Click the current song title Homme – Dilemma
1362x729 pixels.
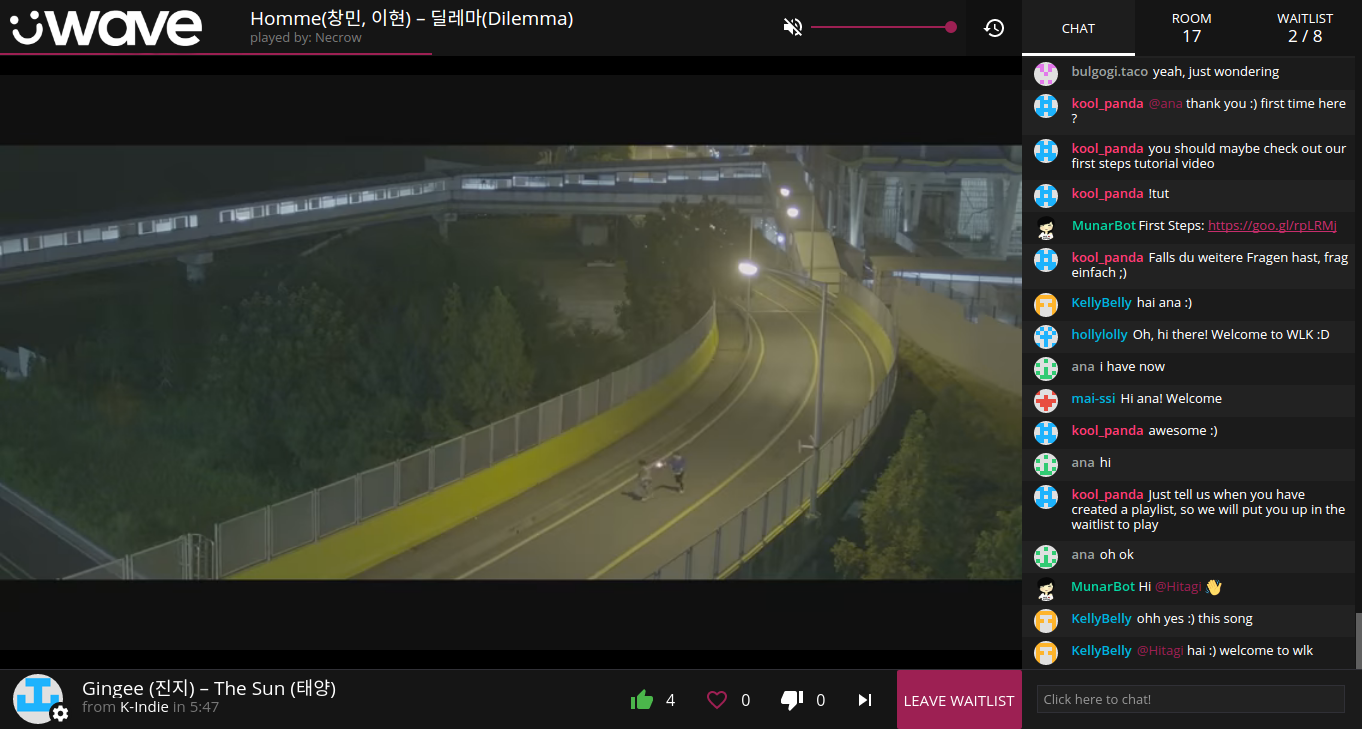(411, 18)
